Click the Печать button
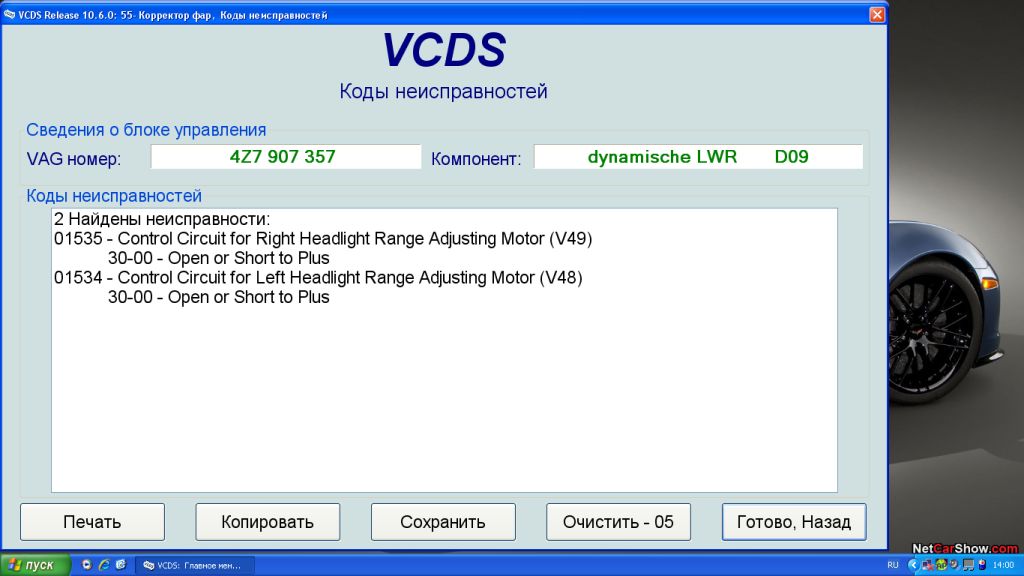Viewport: 1024px width, 576px height. click(92, 522)
